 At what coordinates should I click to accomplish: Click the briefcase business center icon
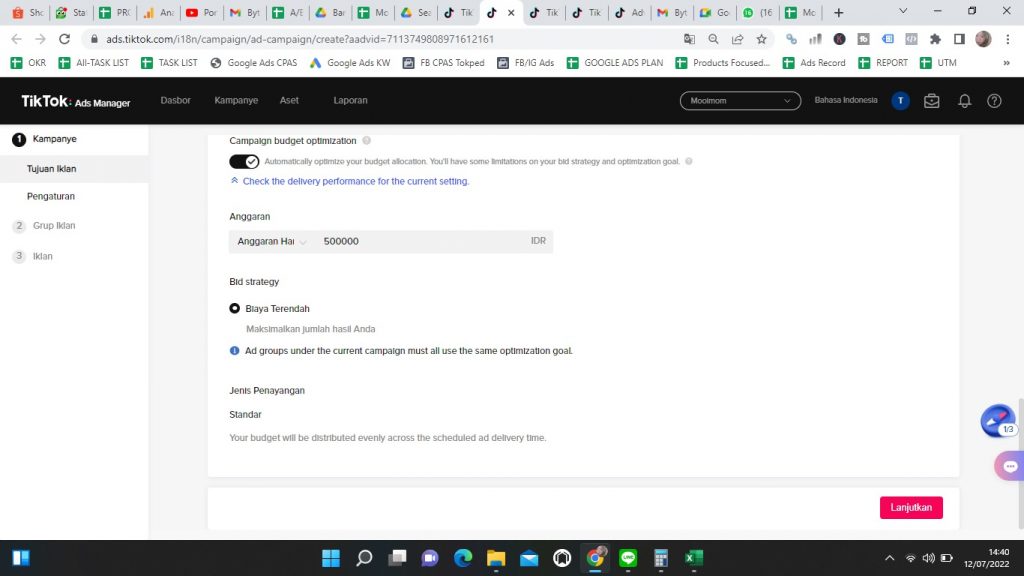[932, 101]
